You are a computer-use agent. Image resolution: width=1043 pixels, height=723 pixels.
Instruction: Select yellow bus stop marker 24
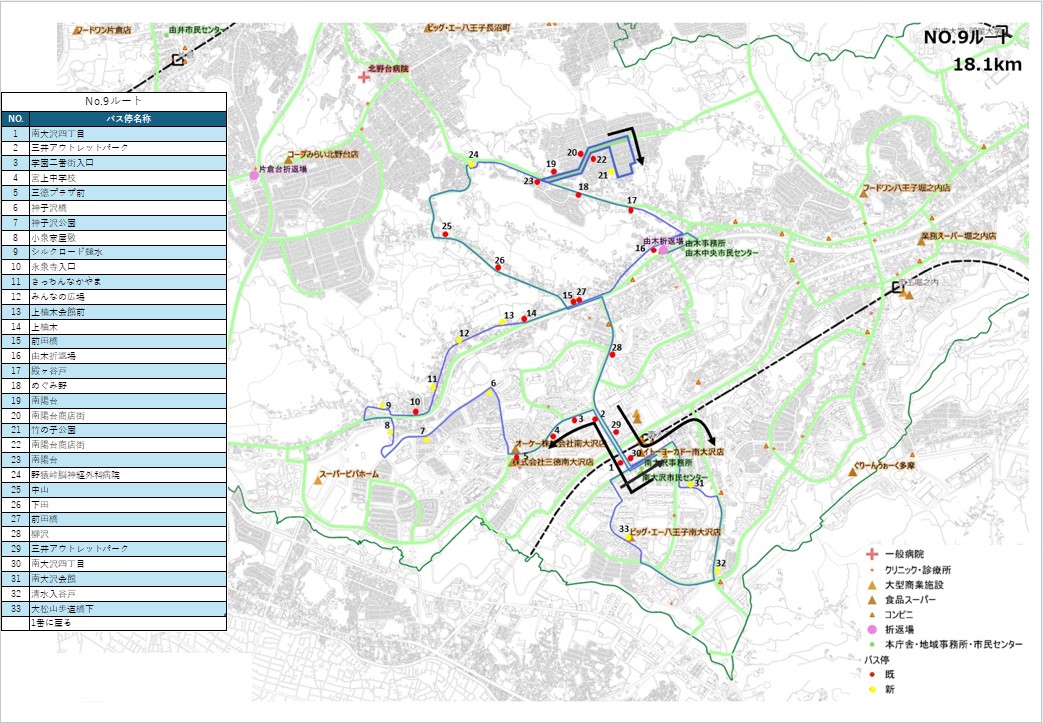pyautogui.click(x=472, y=164)
